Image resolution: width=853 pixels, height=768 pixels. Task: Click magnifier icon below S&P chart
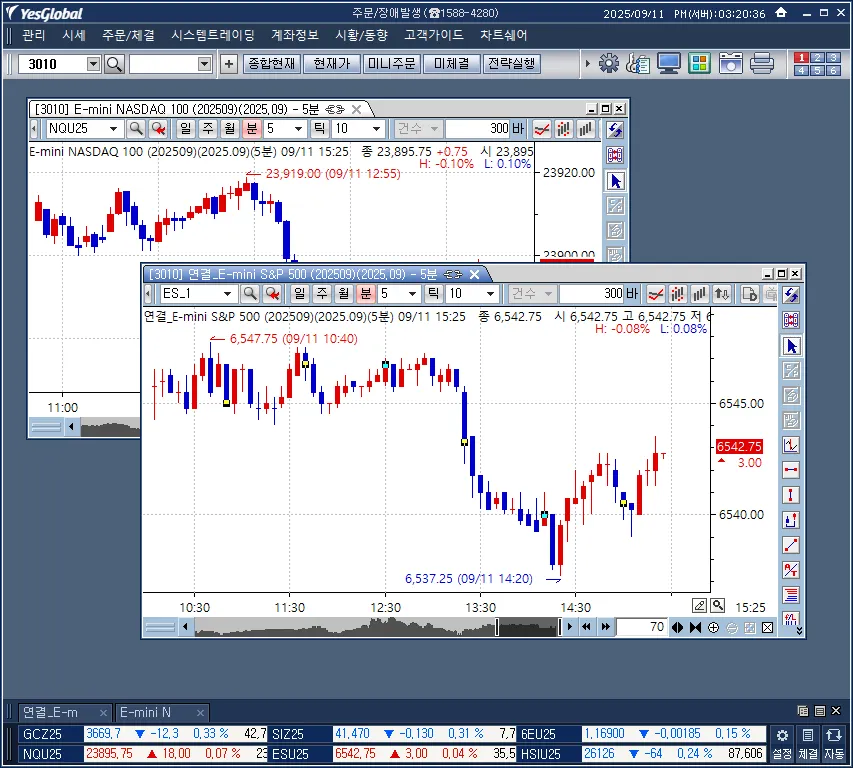718,605
